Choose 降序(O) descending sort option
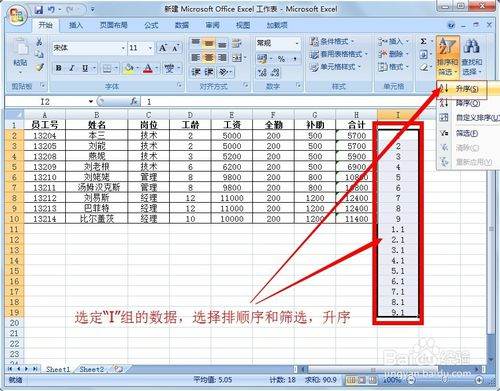The height and width of the screenshot is (391, 500). coord(467,103)
